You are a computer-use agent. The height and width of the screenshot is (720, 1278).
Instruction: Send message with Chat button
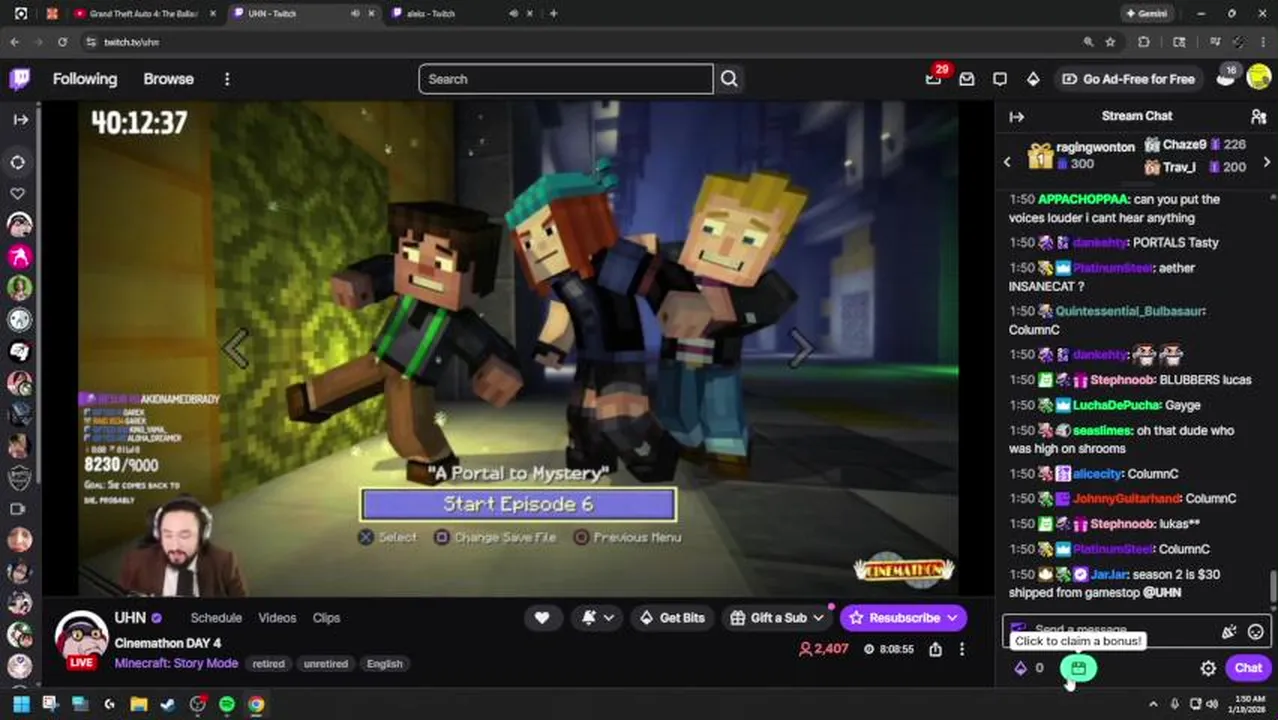point(1248,668)
